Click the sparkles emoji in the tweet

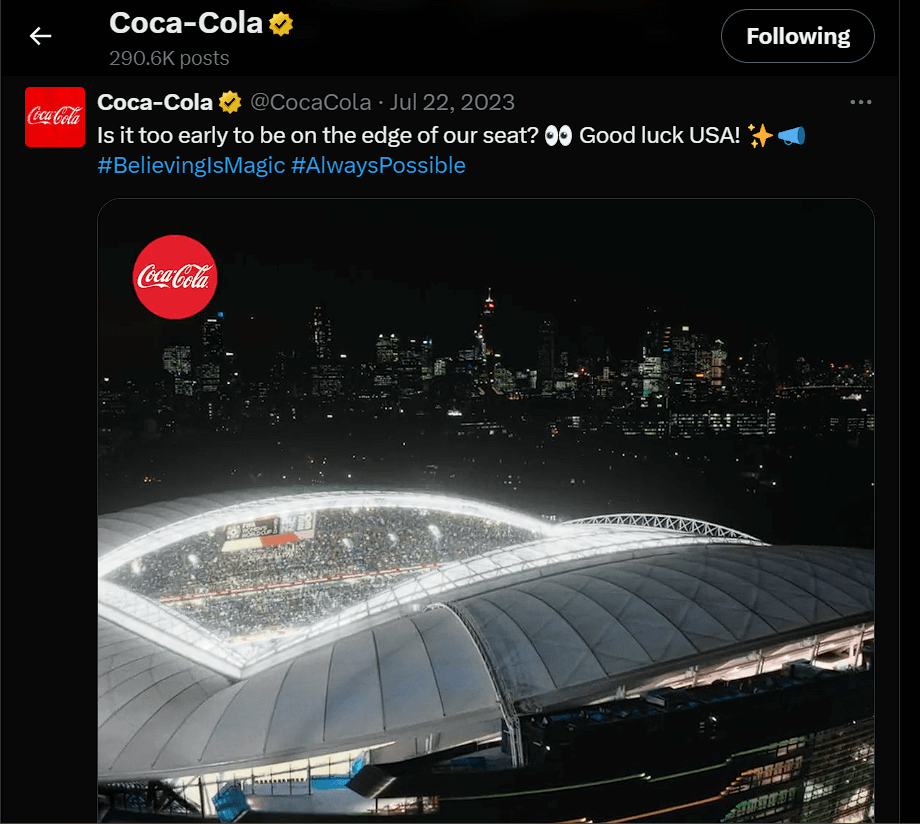(758, 134)
